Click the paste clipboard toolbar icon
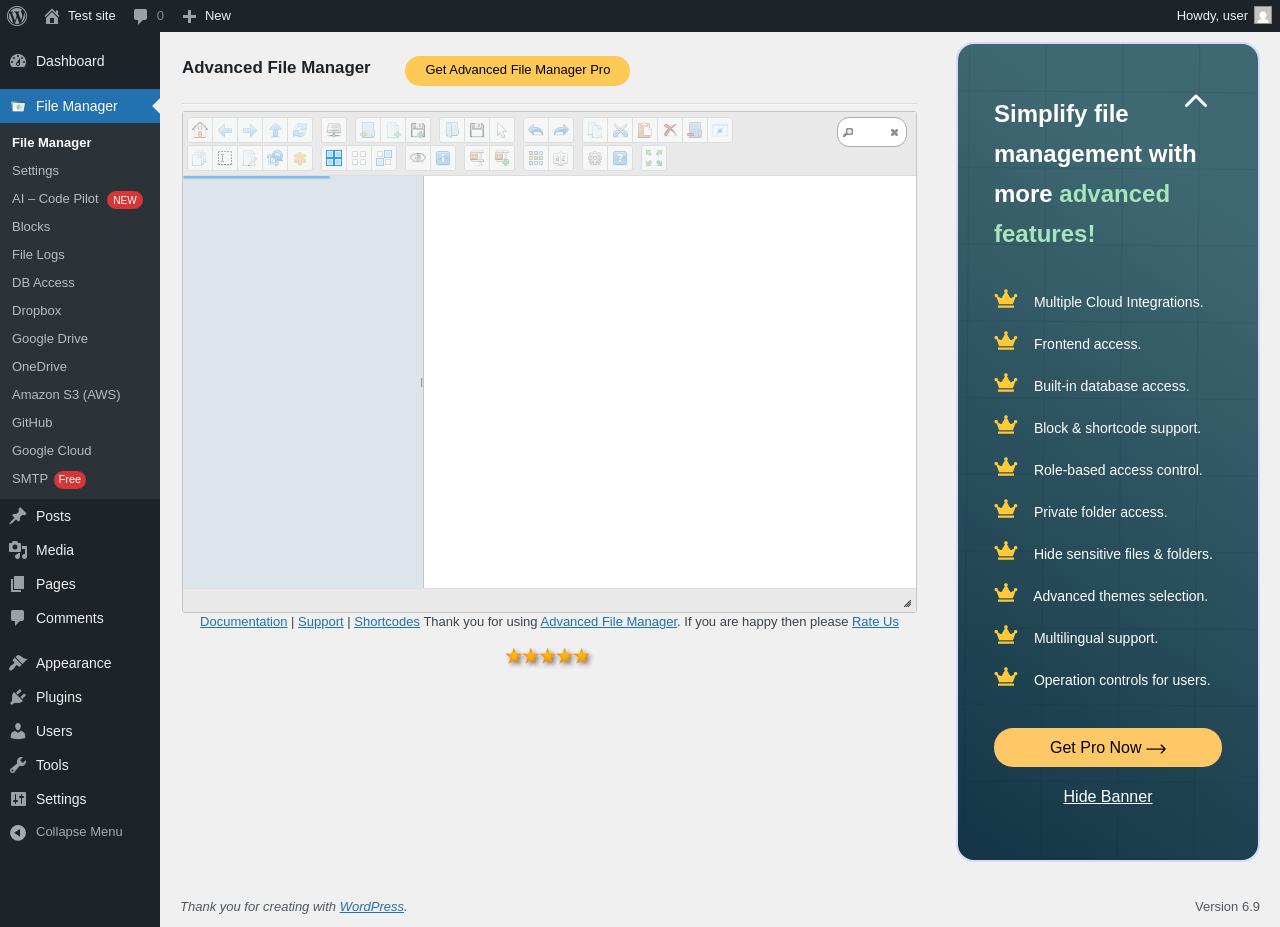The width and height of the screenshot is (1280, 927). point(645,130)
